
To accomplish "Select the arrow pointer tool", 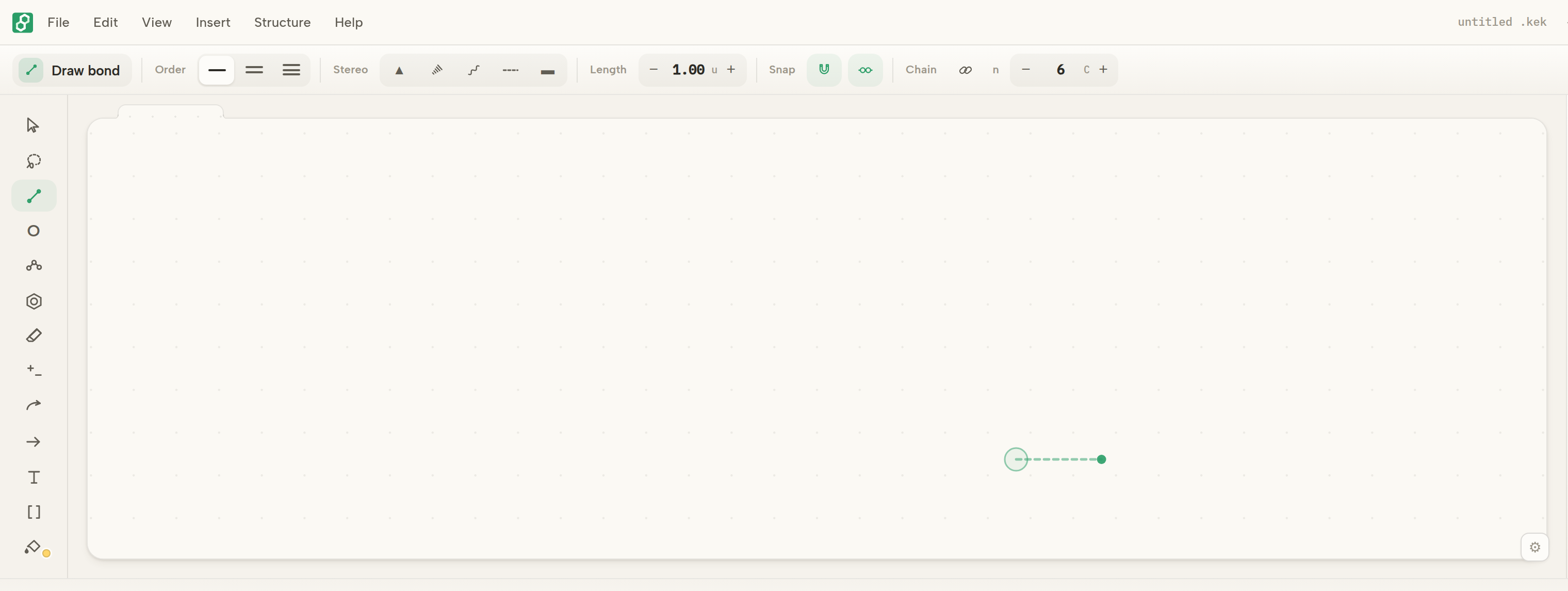I will (x=34, y=125).
